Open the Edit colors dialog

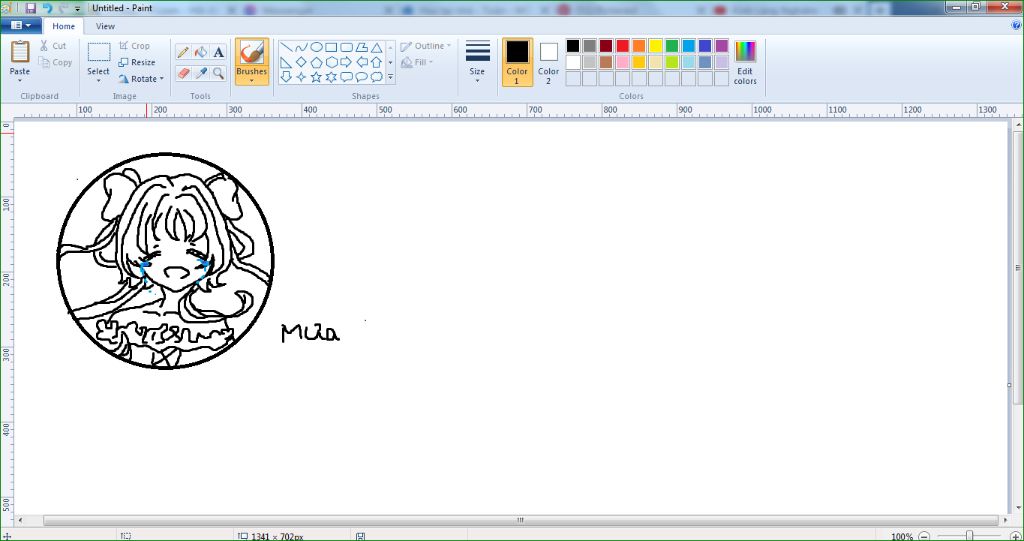pyautogui.click(x=745, y=62)
